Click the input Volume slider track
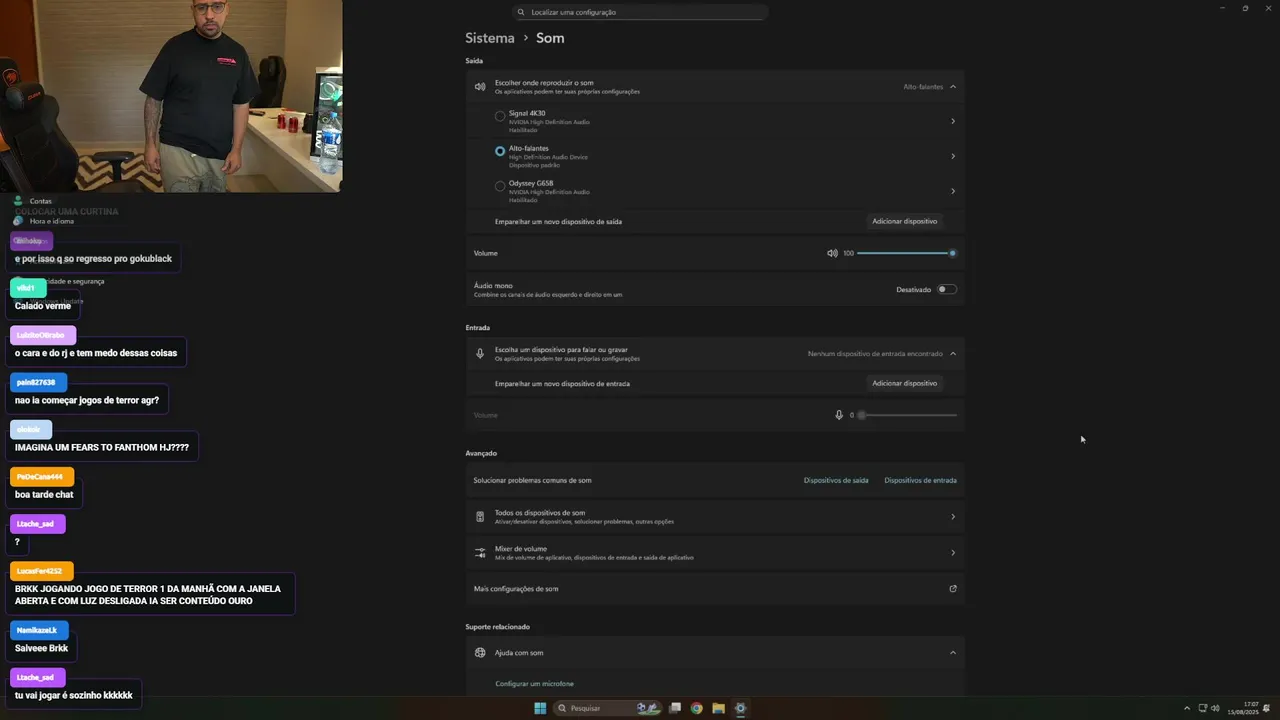1280x720 pixels. 908,415
